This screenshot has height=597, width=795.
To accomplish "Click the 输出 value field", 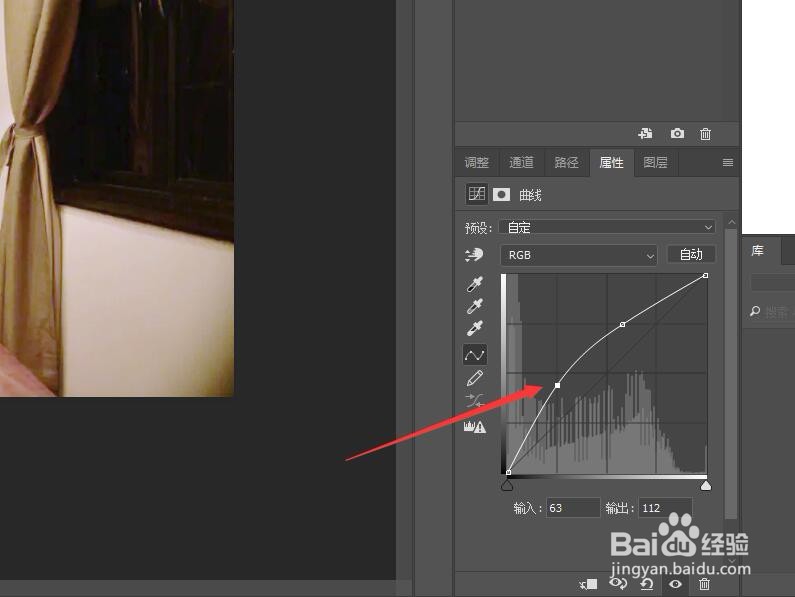I will pos(665,508).
